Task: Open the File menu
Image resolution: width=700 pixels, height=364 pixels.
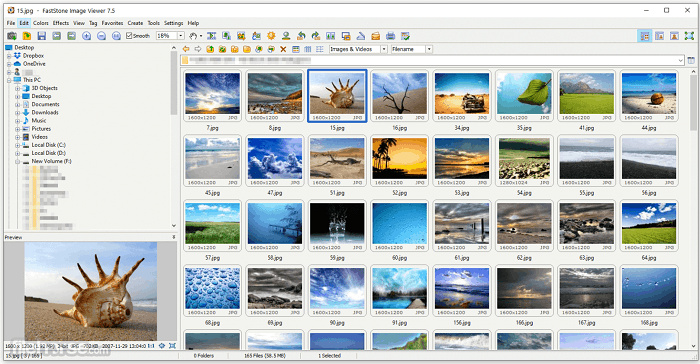Action: (11, 23)
